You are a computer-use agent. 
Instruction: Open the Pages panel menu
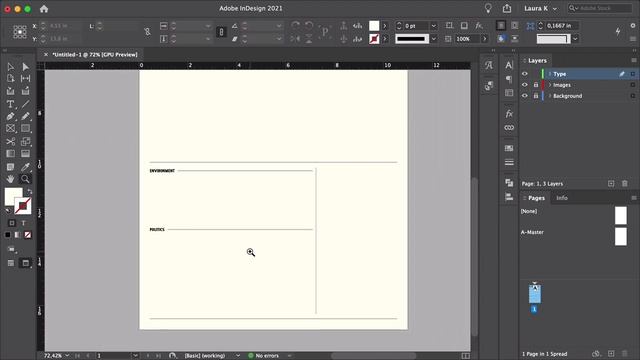point(633,198)
